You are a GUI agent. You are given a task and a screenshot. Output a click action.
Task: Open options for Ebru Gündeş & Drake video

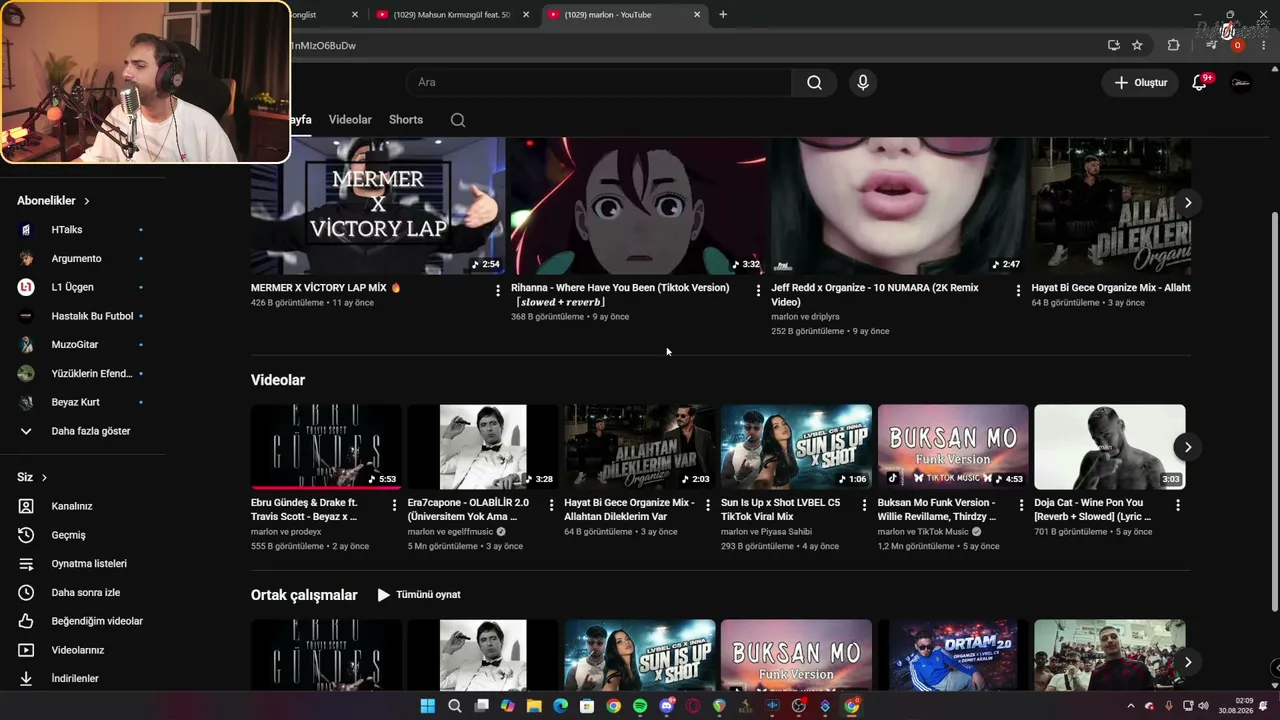pyautogui.click(x=394, y=505)
